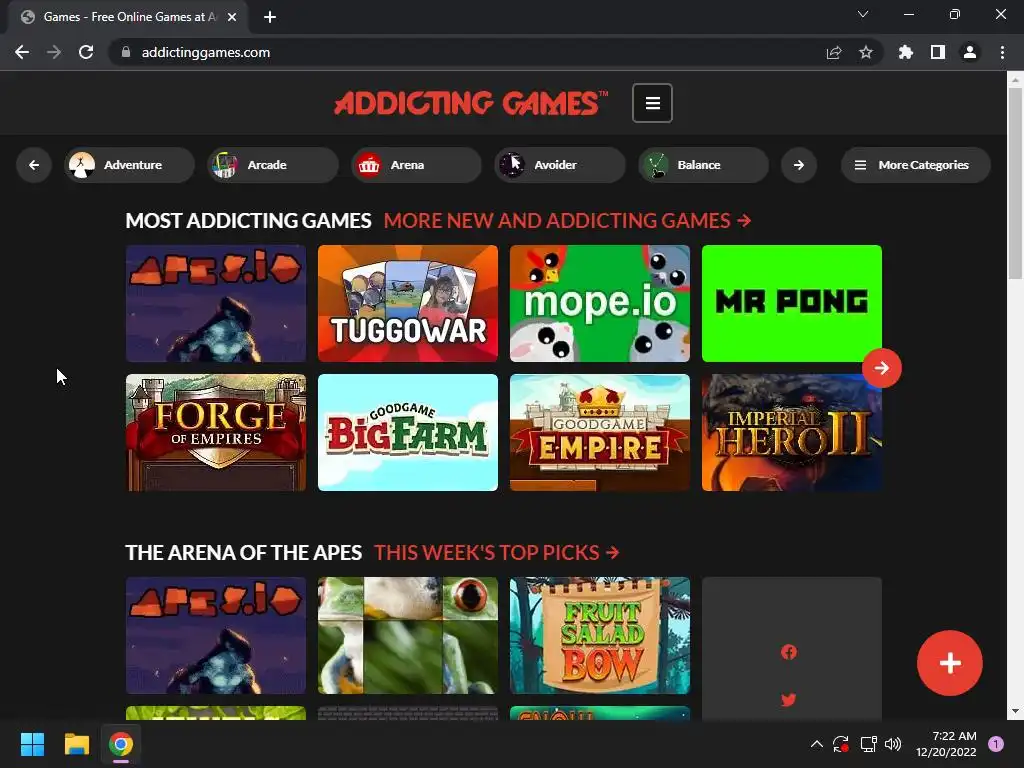This screenshot has height=768, width=1024.
Task: Bookmark the page with the star icon
Action: 866,52
